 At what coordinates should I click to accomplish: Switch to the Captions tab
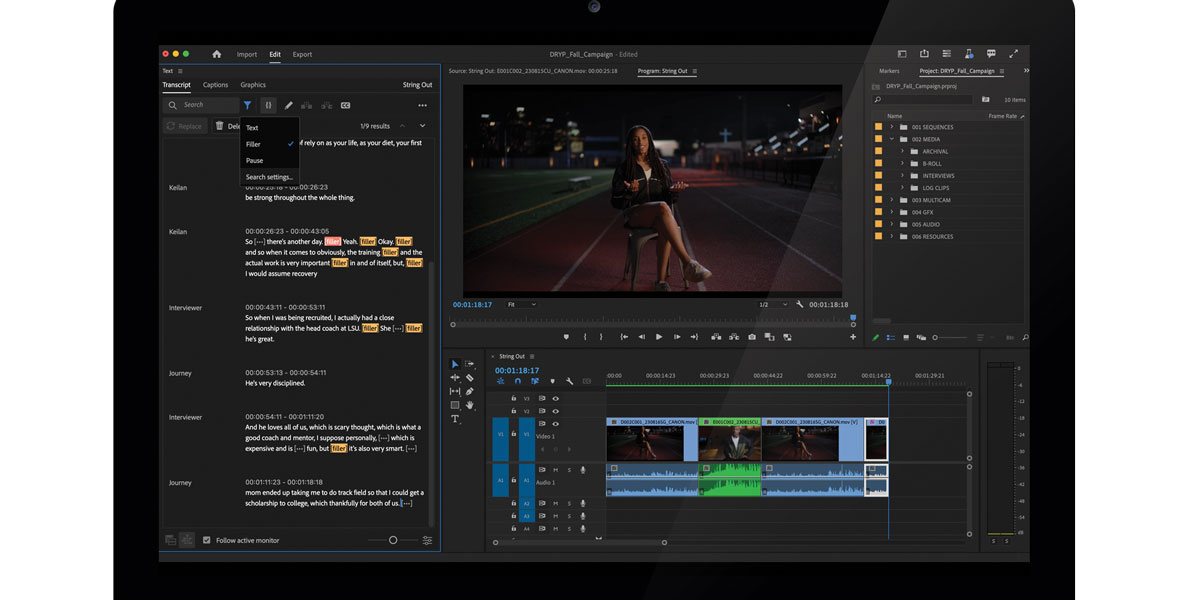(215, 85)
